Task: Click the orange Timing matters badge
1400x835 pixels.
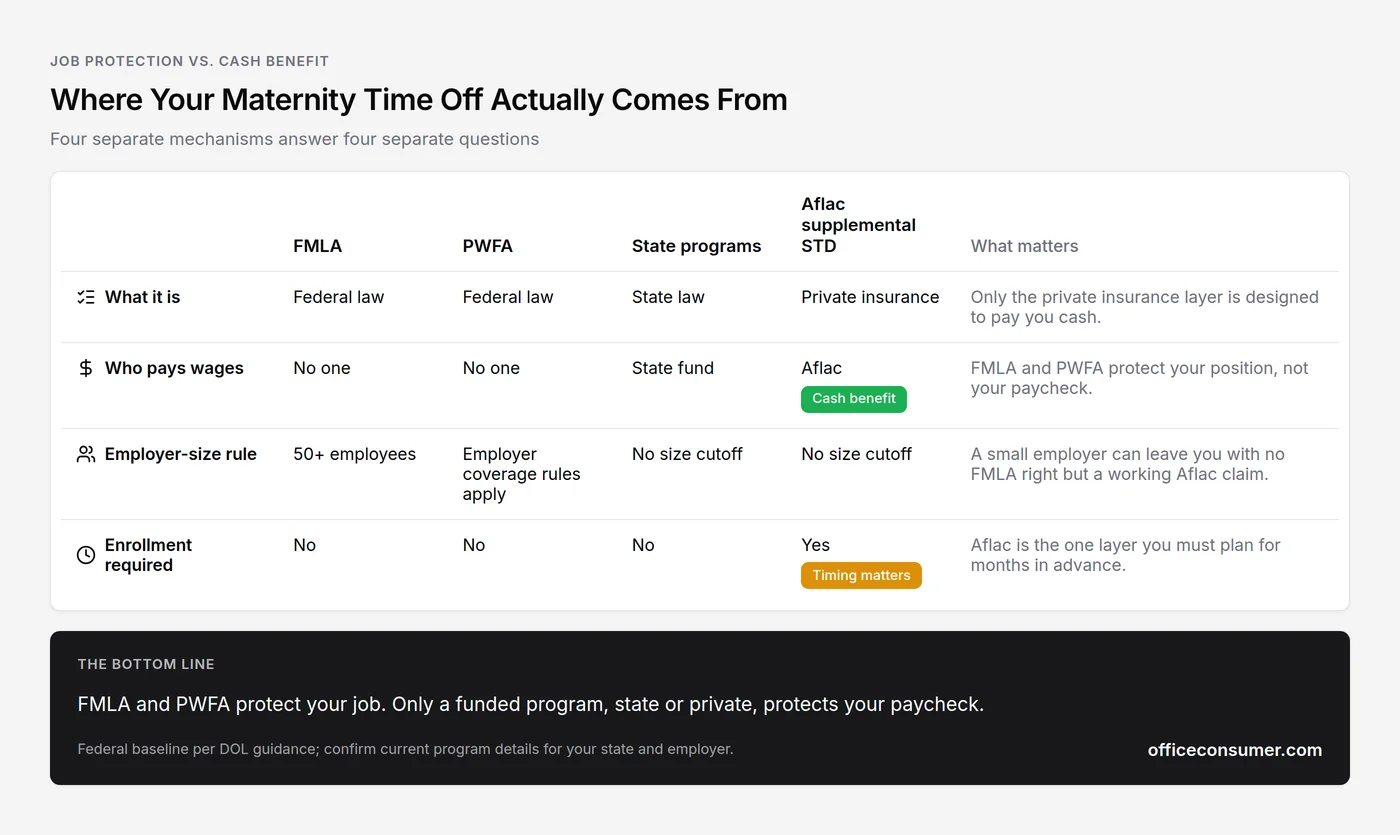Action: 861,576
